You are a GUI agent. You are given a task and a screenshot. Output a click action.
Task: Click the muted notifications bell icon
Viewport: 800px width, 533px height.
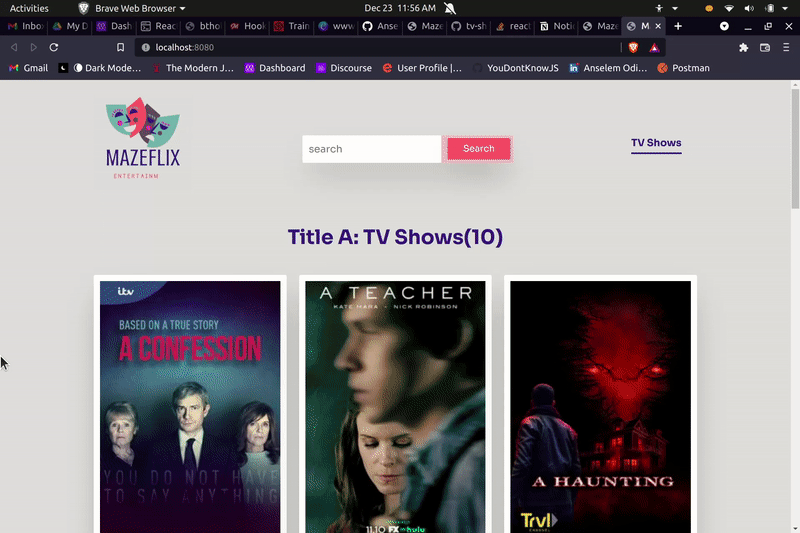pos(449,8)
